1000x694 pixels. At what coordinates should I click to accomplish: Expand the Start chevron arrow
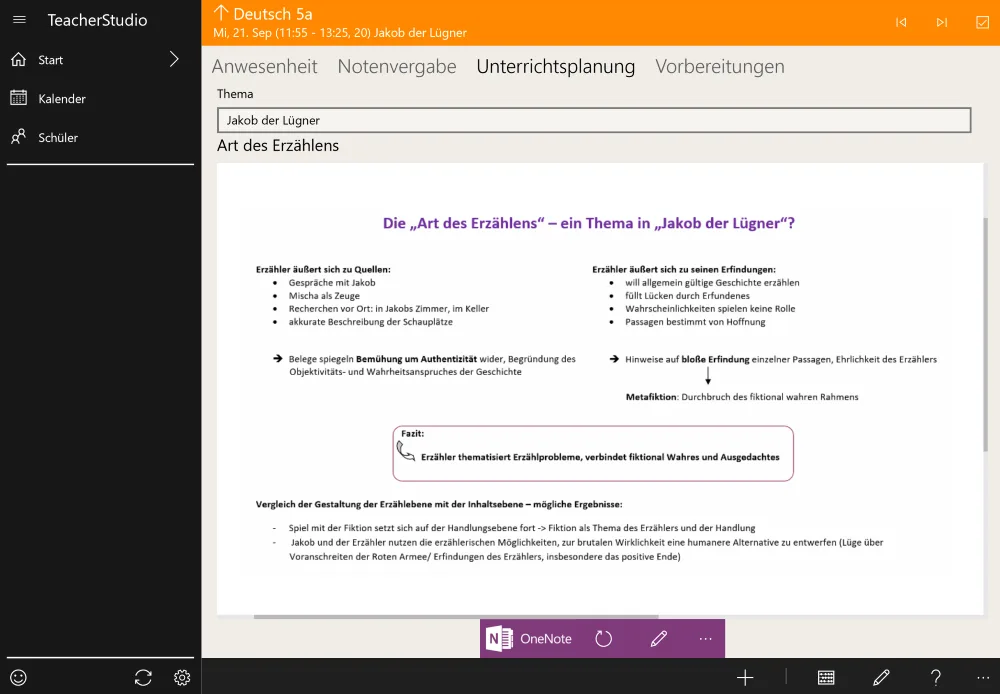(174, 59)
